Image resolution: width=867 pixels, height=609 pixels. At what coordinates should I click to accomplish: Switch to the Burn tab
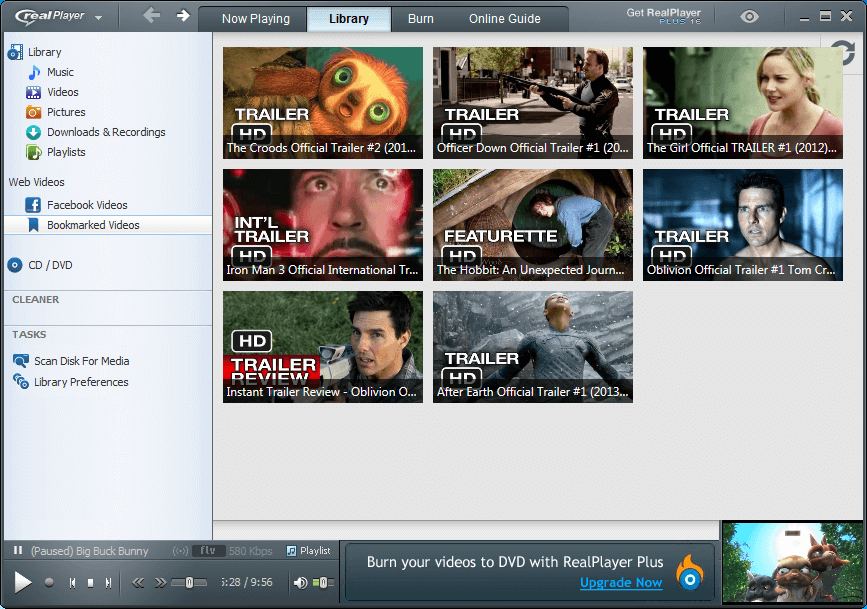pos(420,18)
